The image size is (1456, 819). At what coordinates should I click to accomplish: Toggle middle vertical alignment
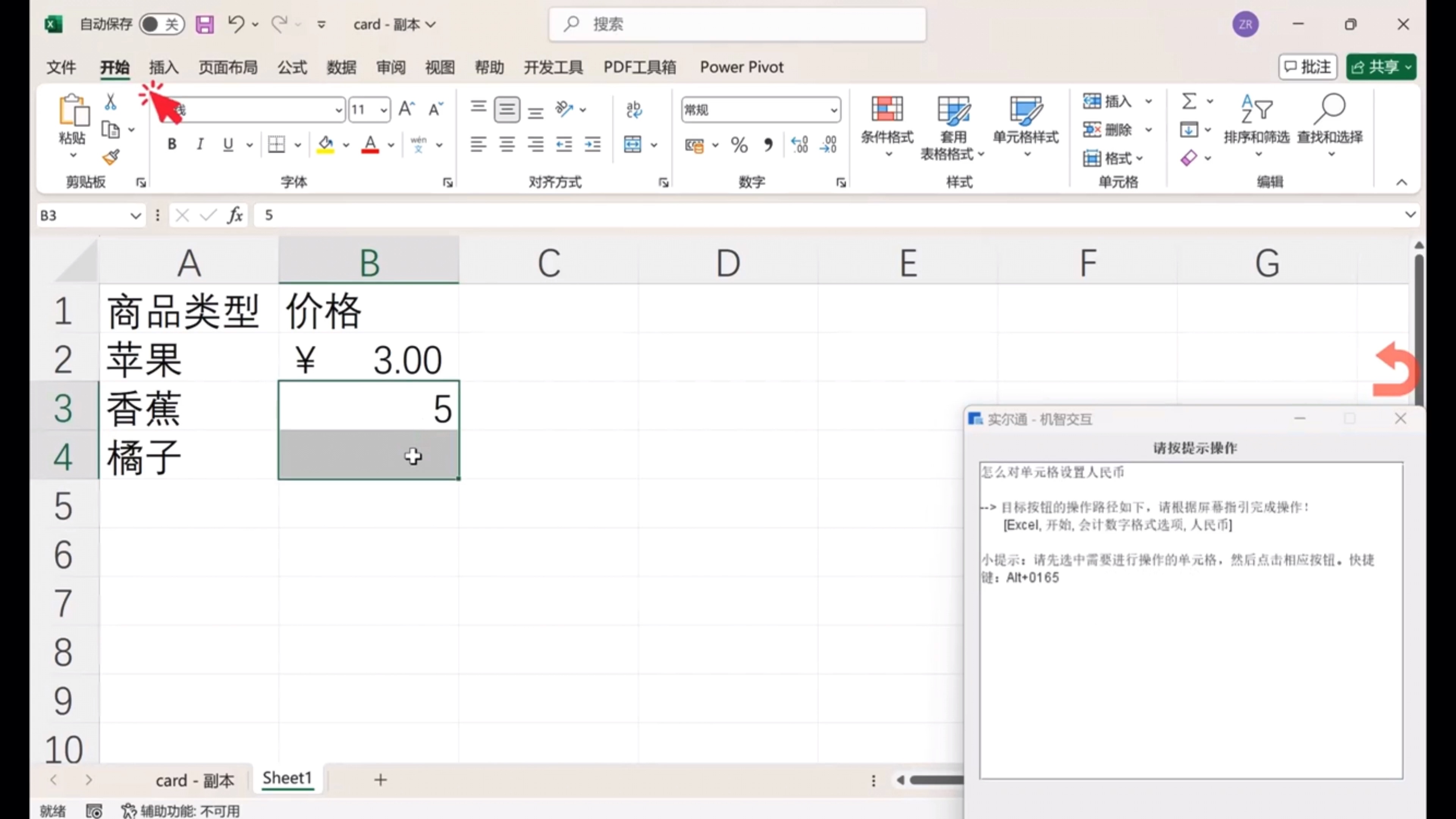pos(507,109)
